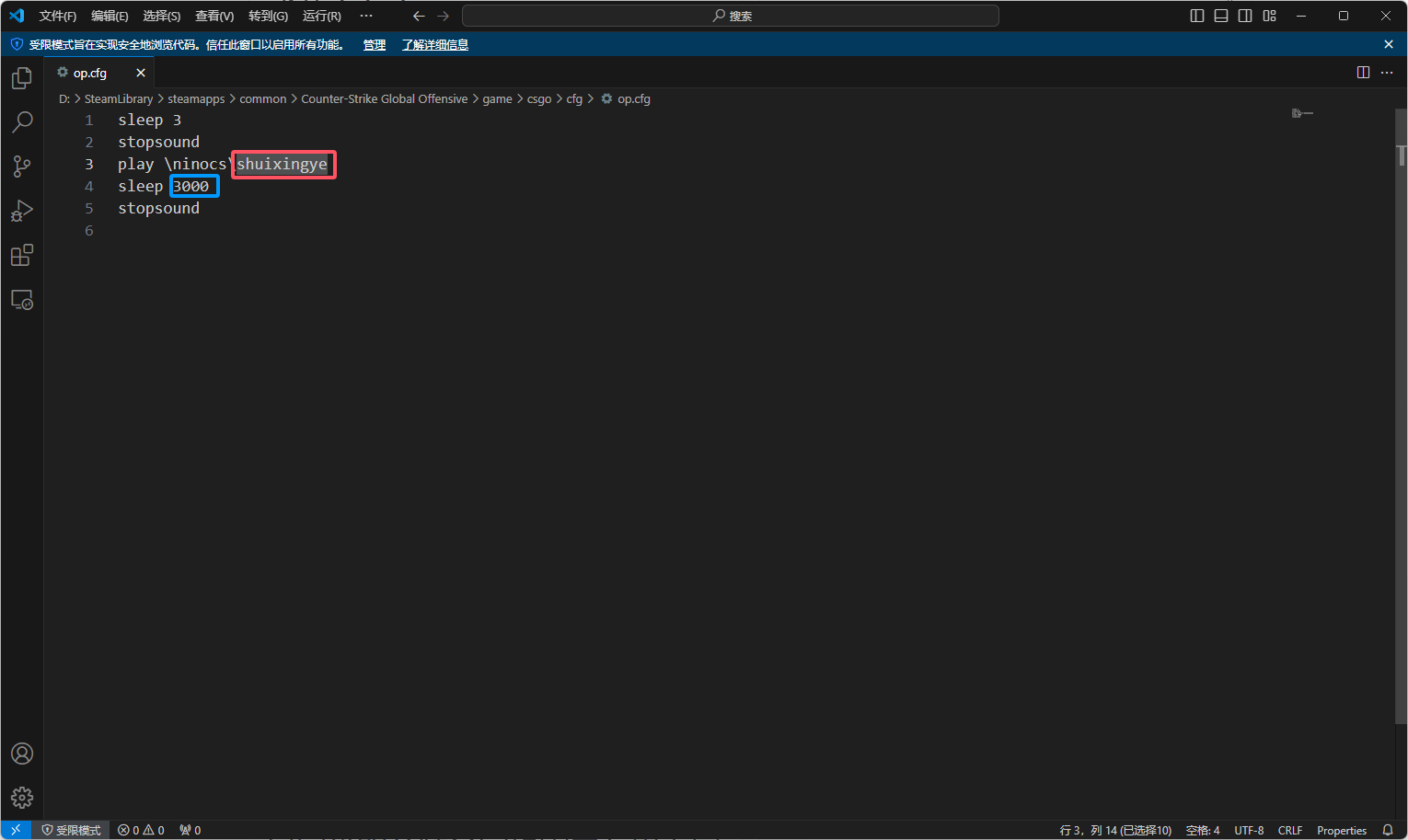Image resolution: width=1408 pixels, height=840 pixels.
Task: Click the 了解详细信息 link
Action: (x=435, y=44)
